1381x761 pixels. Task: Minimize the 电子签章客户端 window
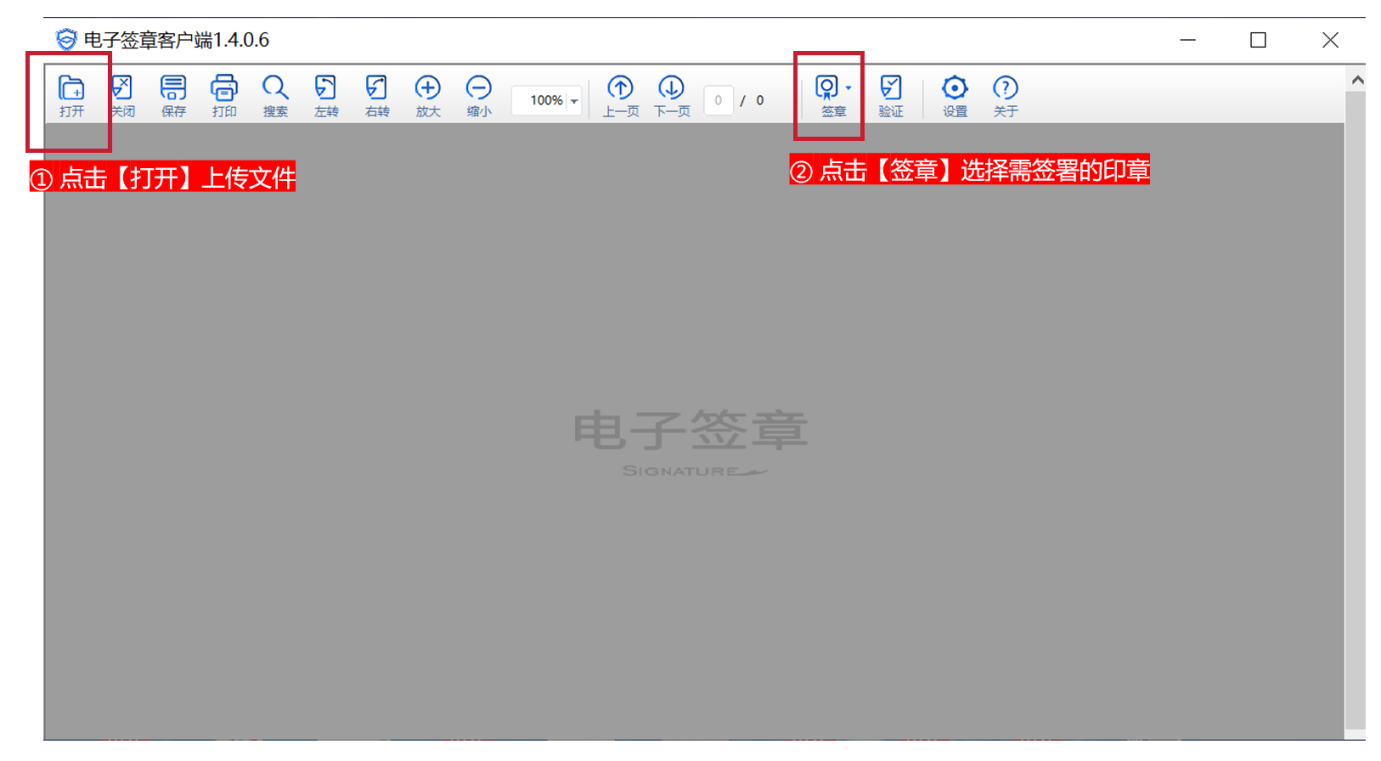point(1188,40)
